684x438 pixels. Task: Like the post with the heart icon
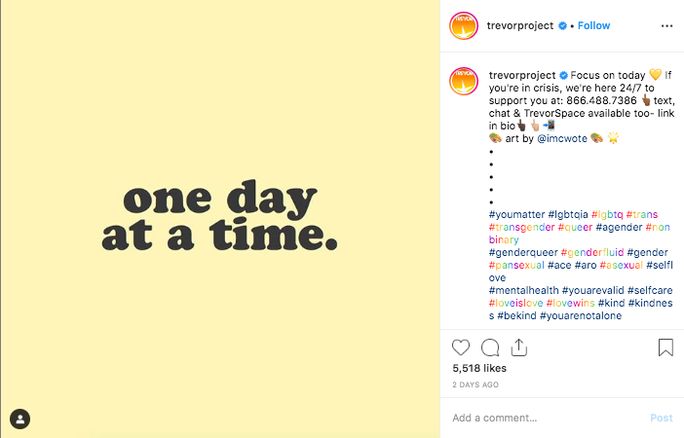[x=461, y=348]
